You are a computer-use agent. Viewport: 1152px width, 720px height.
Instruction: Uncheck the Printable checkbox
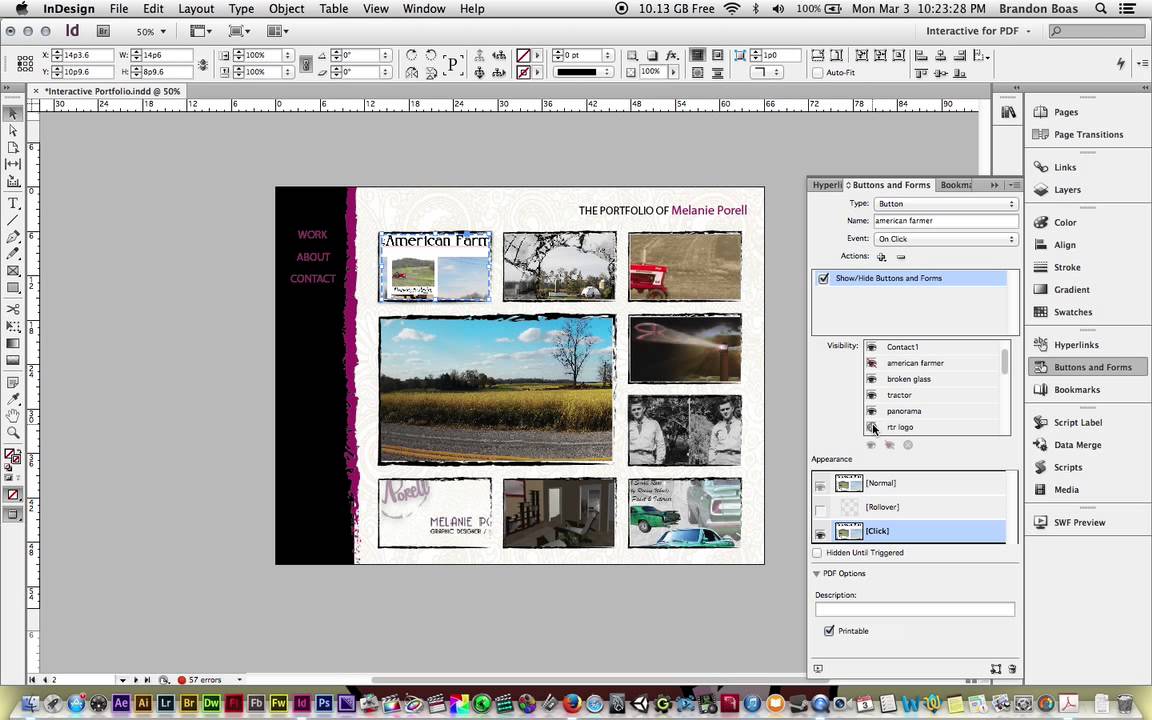click(829, 630)
